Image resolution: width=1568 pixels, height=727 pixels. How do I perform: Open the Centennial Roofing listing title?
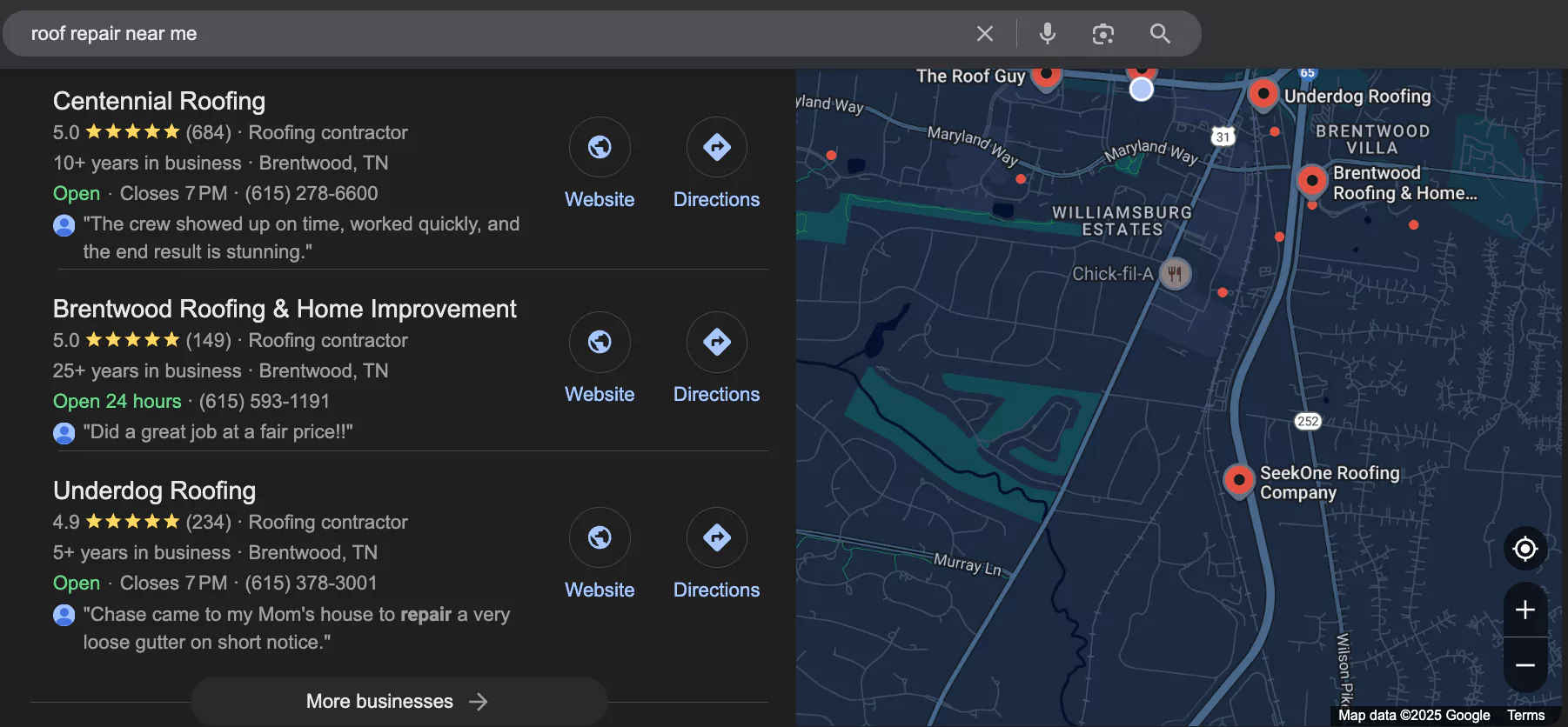click(x=159, y=101)
